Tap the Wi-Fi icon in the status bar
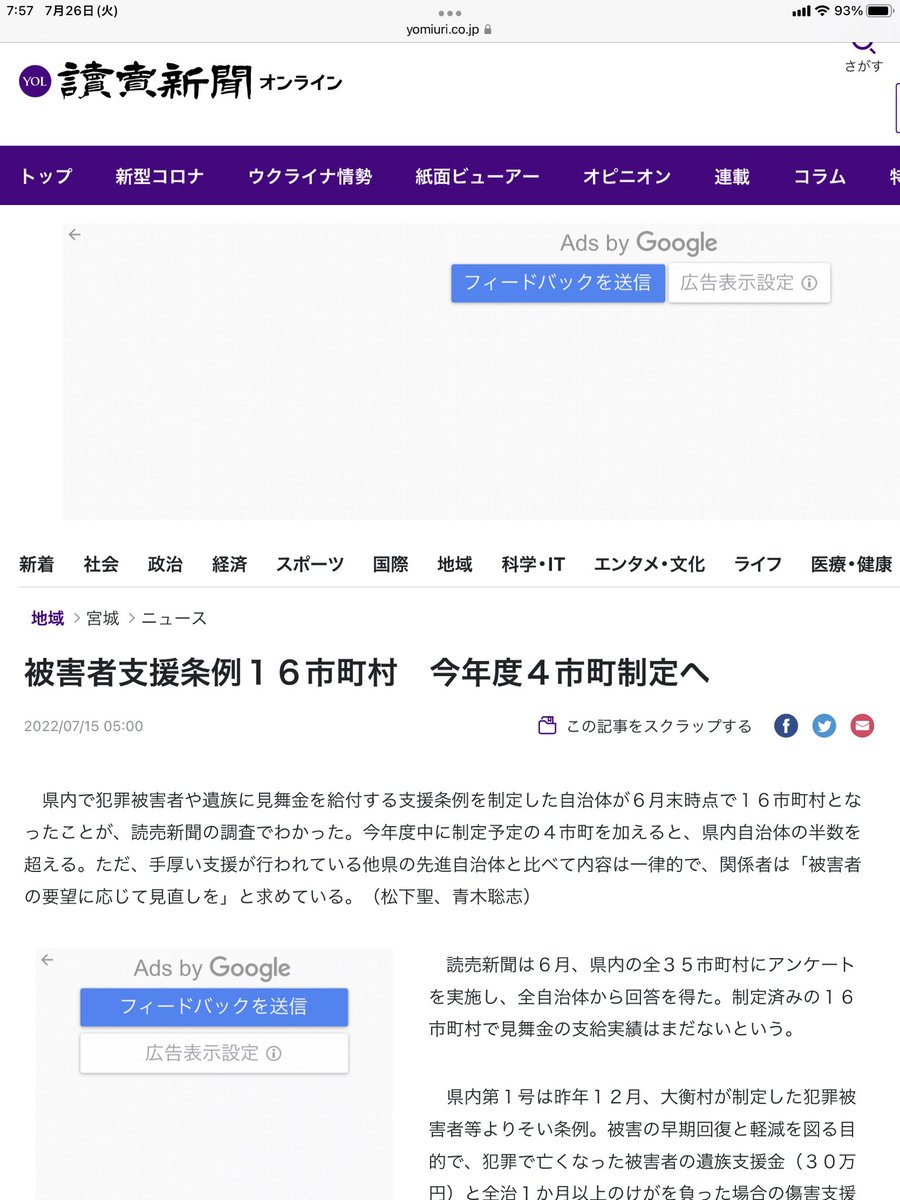 coord(822,10)
